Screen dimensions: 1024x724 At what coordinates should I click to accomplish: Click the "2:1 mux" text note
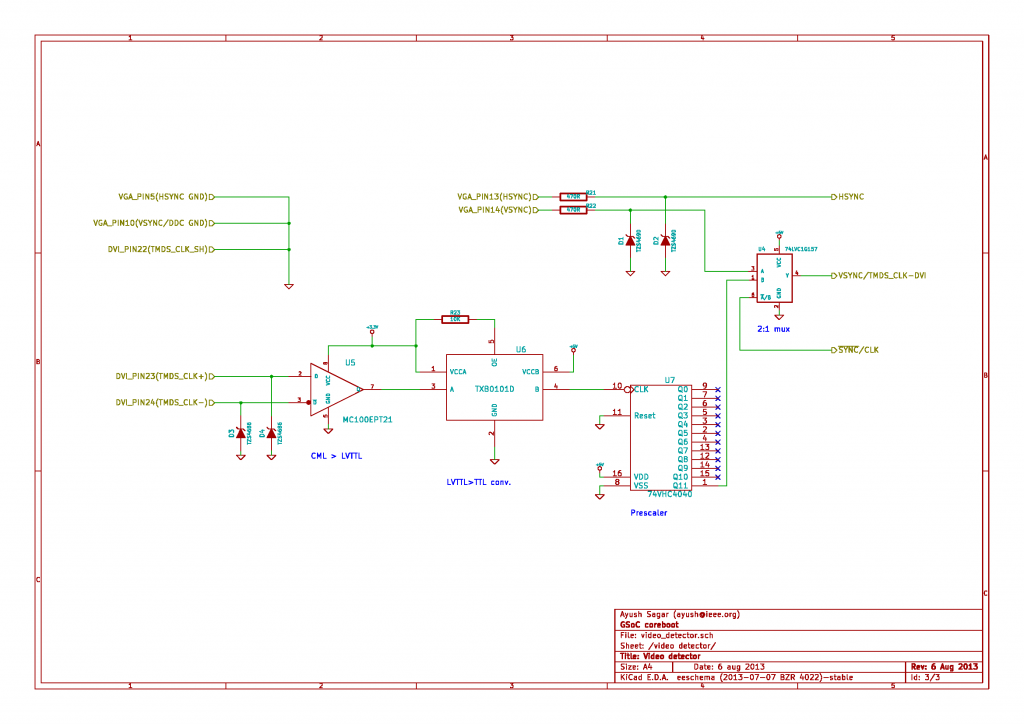pos(774,327)
